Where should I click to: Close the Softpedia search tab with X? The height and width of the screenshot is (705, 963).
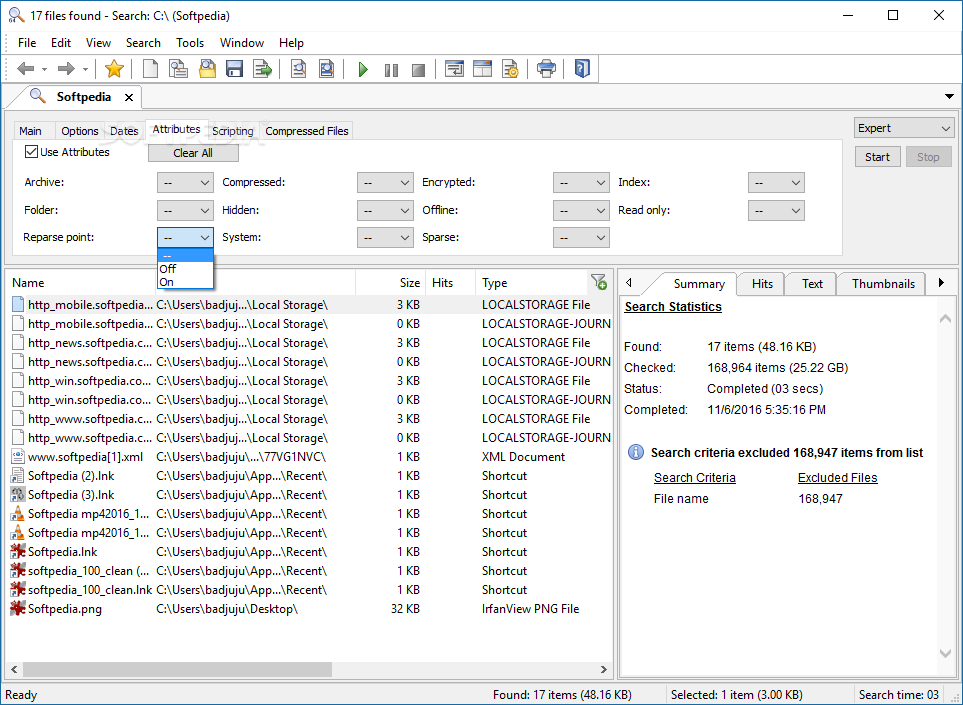[x=129, y=98]
